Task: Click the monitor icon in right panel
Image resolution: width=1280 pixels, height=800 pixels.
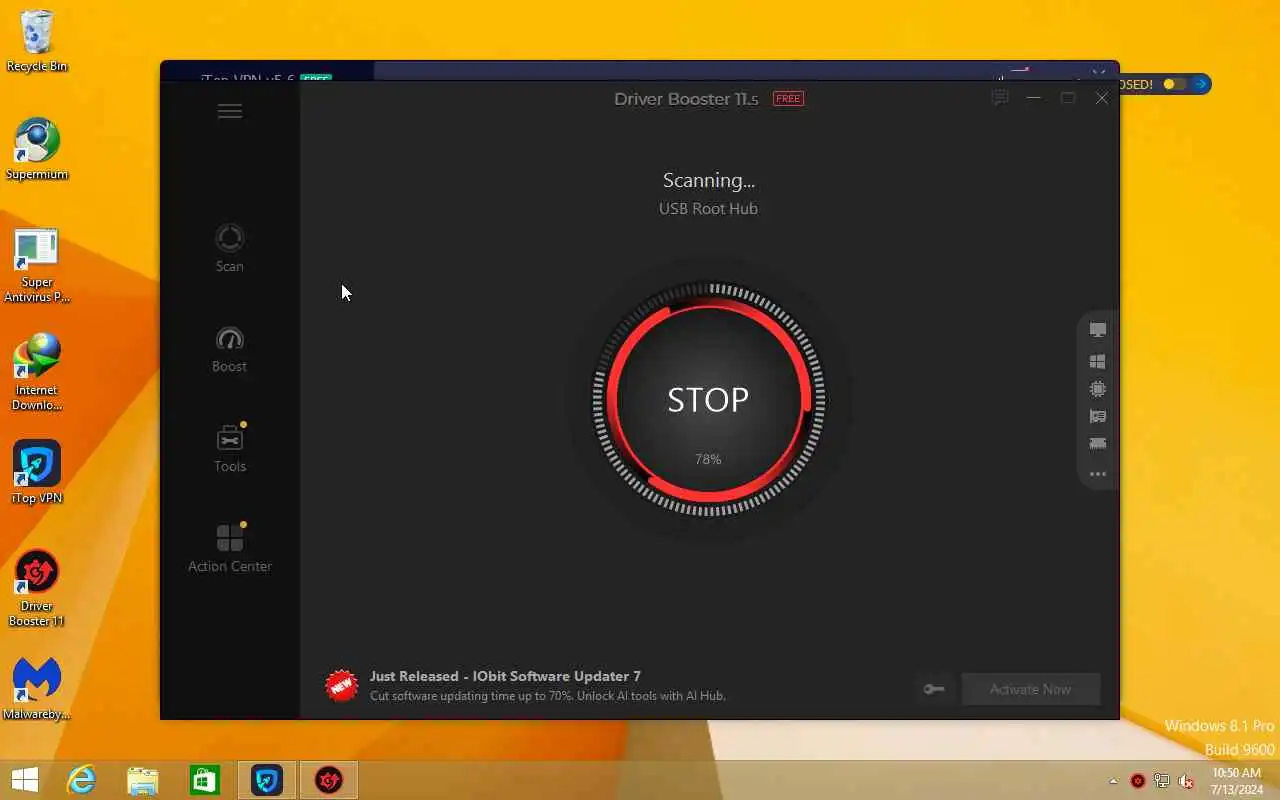Action: [x=1098, y=330]
